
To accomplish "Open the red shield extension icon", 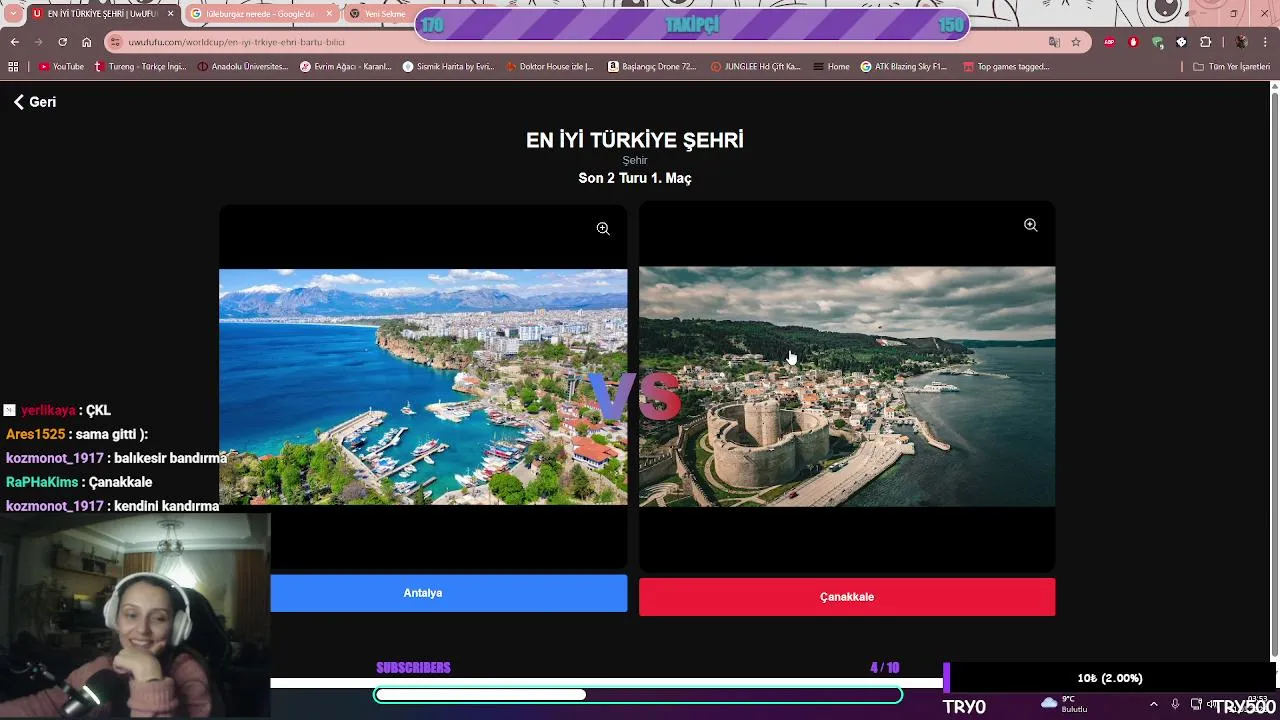I will (x=1133, y=42).
